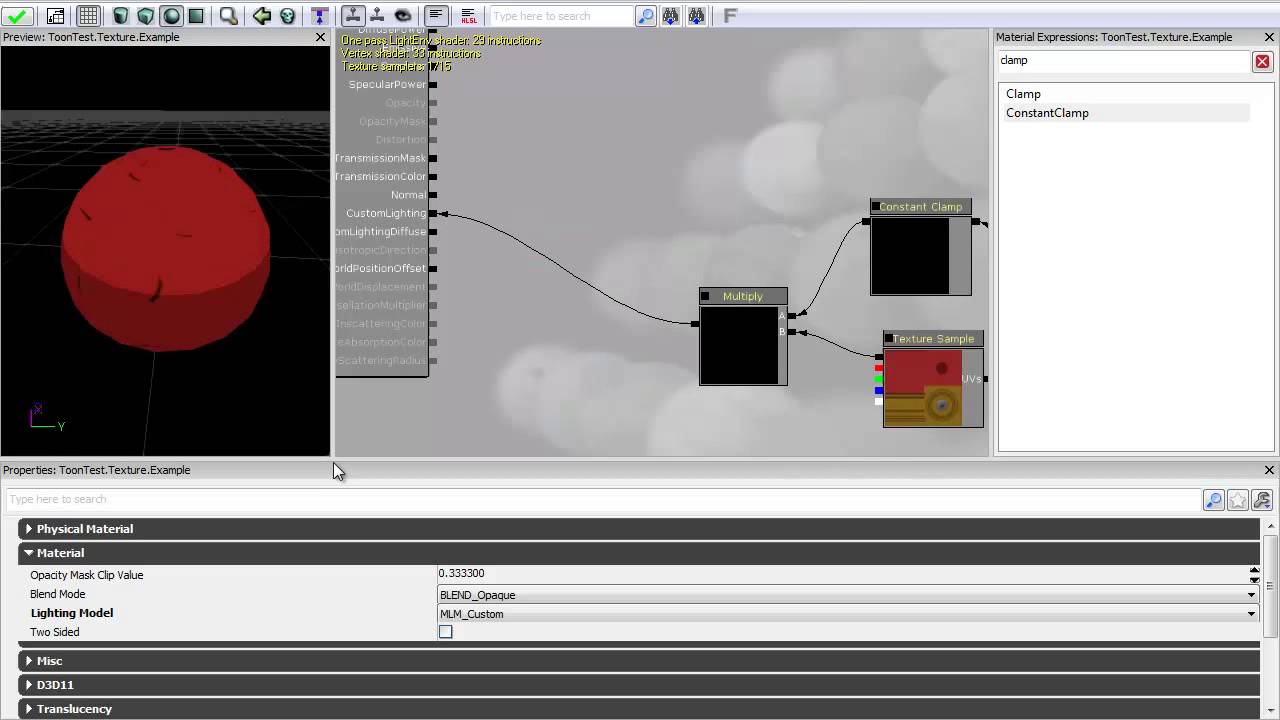Select cylinder preview mesh
Viewport: 1280px width, 720px height.
121,16
